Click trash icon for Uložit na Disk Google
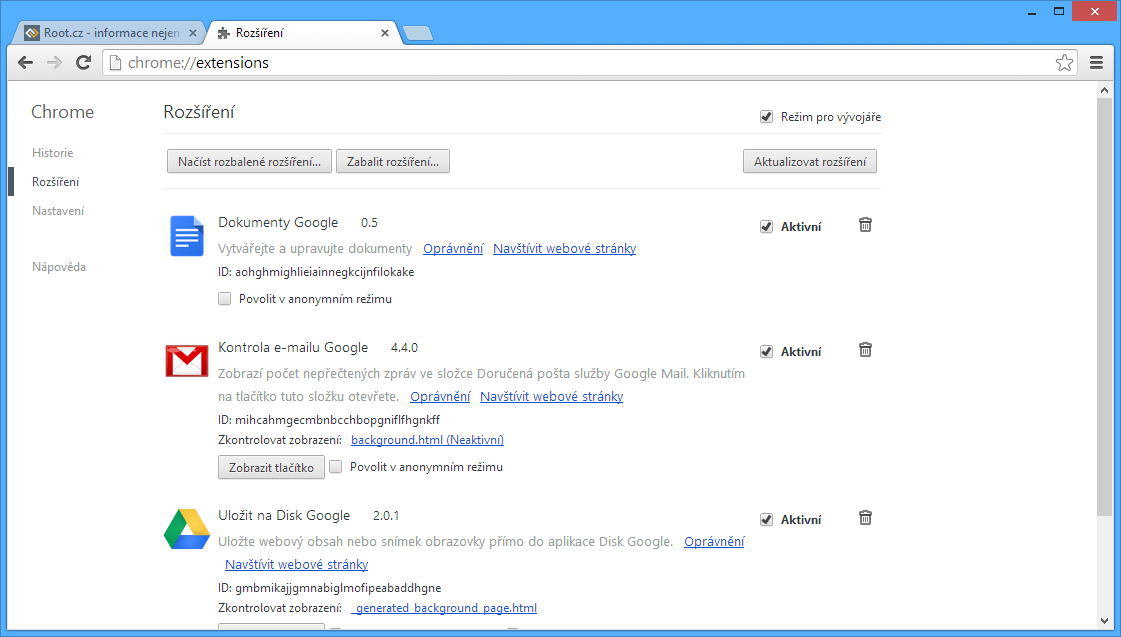The width and height of the screenshot is (1121, 637). pyautogui.click(x=865, y=518)
